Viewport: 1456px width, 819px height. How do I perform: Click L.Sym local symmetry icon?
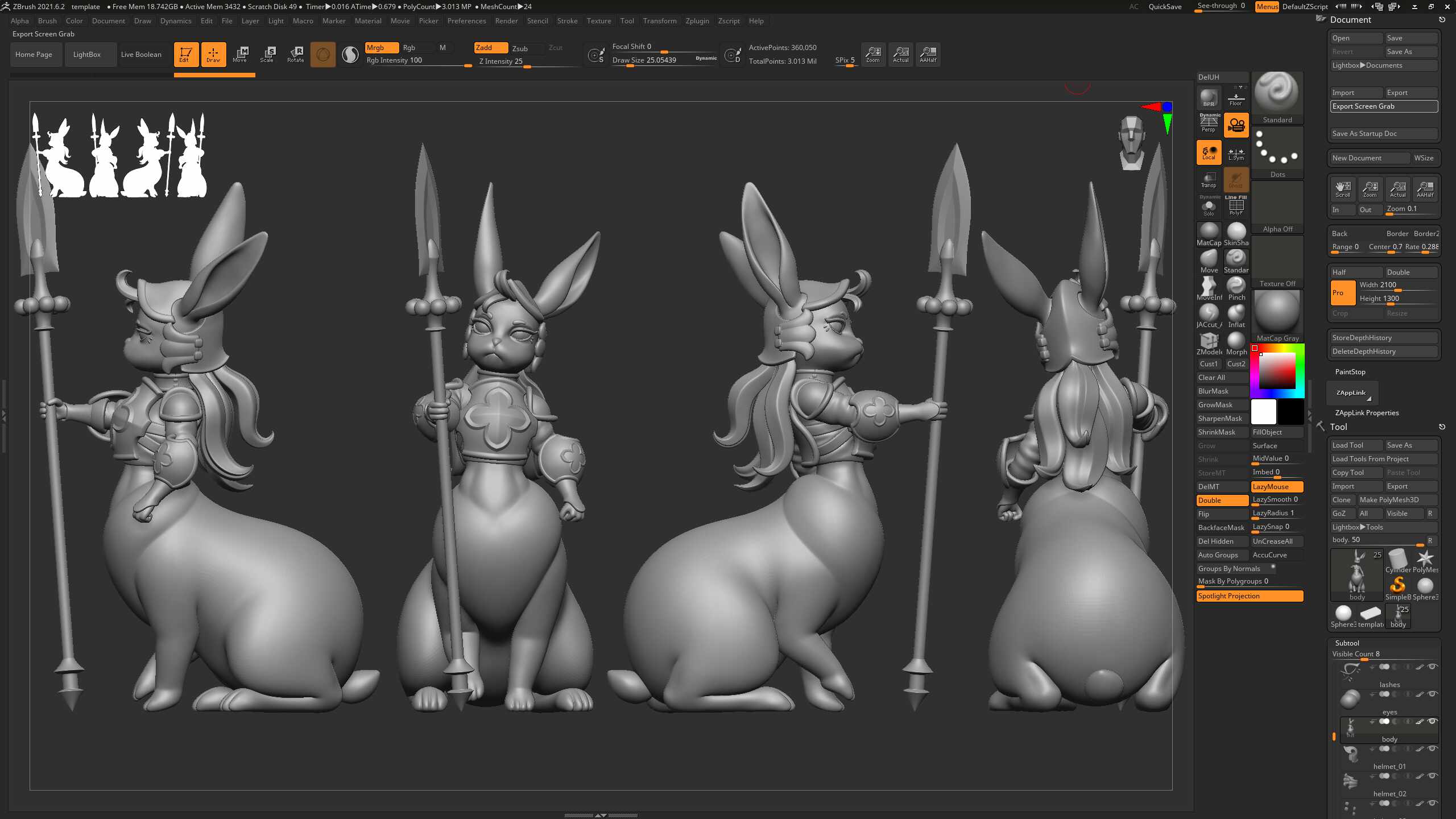(1236, 152)
